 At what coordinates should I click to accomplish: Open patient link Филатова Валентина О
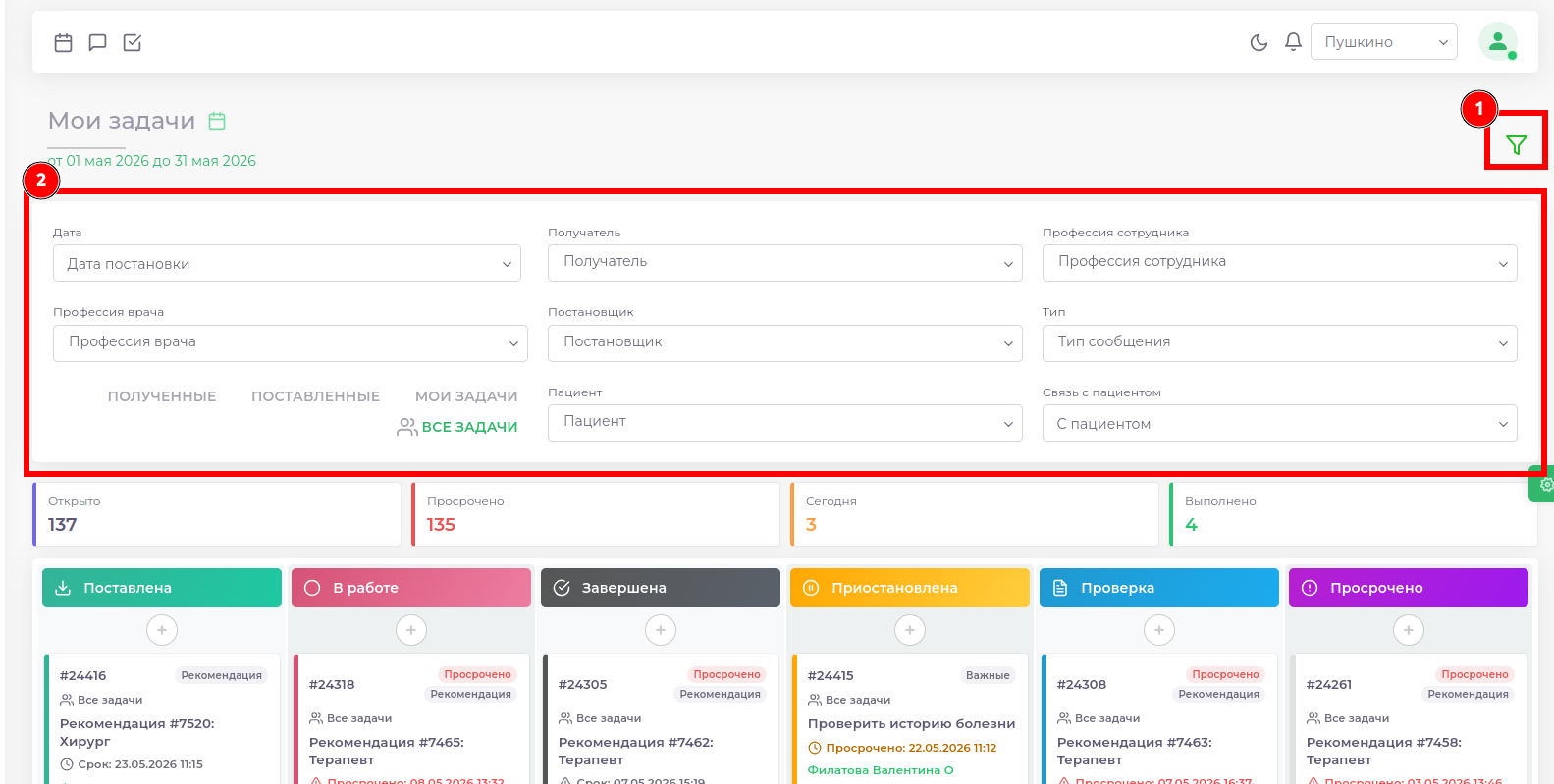click(x=881, y=770)
